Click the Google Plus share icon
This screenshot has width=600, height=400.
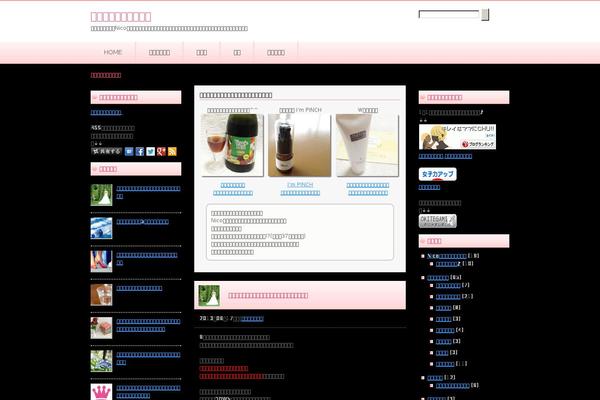[161, 152]
